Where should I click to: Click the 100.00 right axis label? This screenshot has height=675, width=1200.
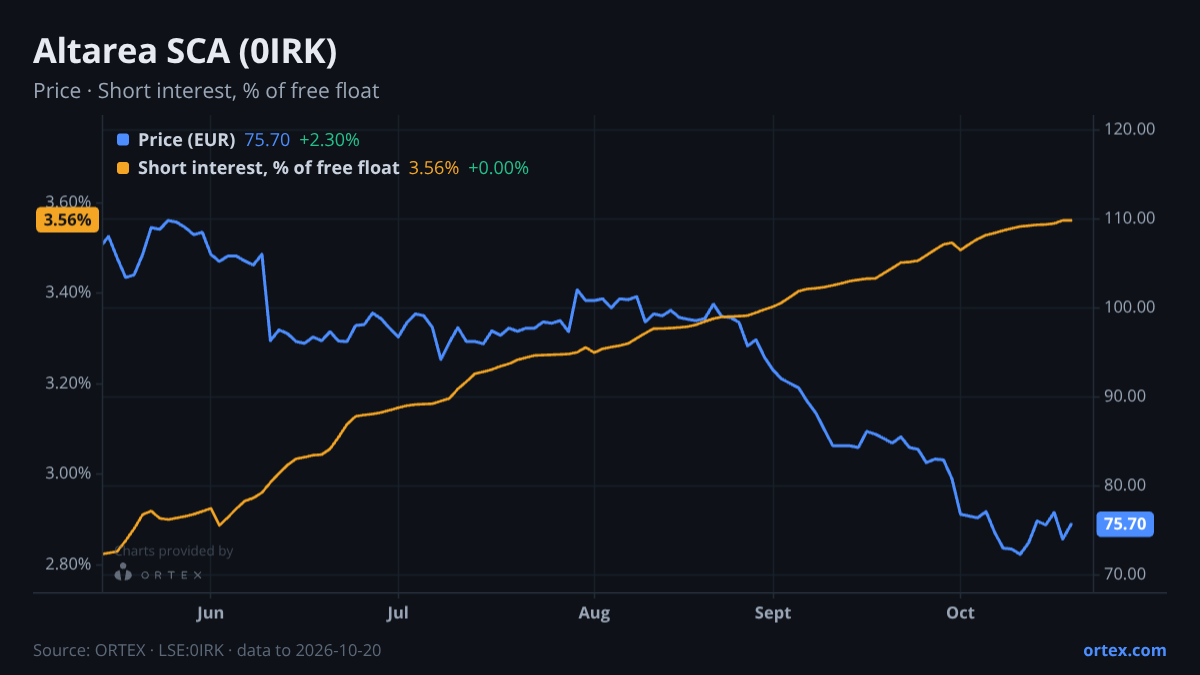click(x=1130, y=307)
